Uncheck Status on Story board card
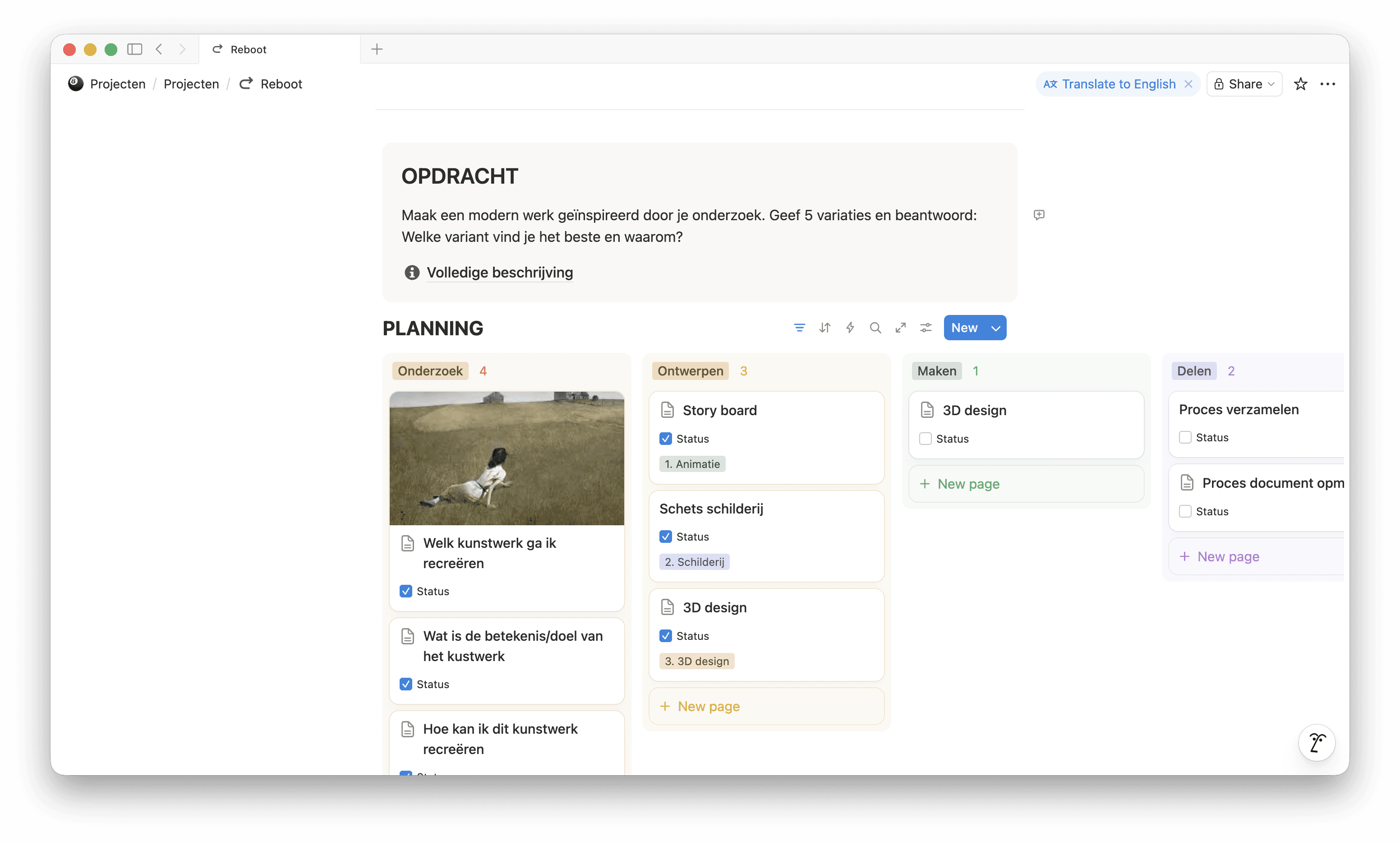Viewport: 1400px width, 842px height. pyautogui.click(x=666, y=439)
